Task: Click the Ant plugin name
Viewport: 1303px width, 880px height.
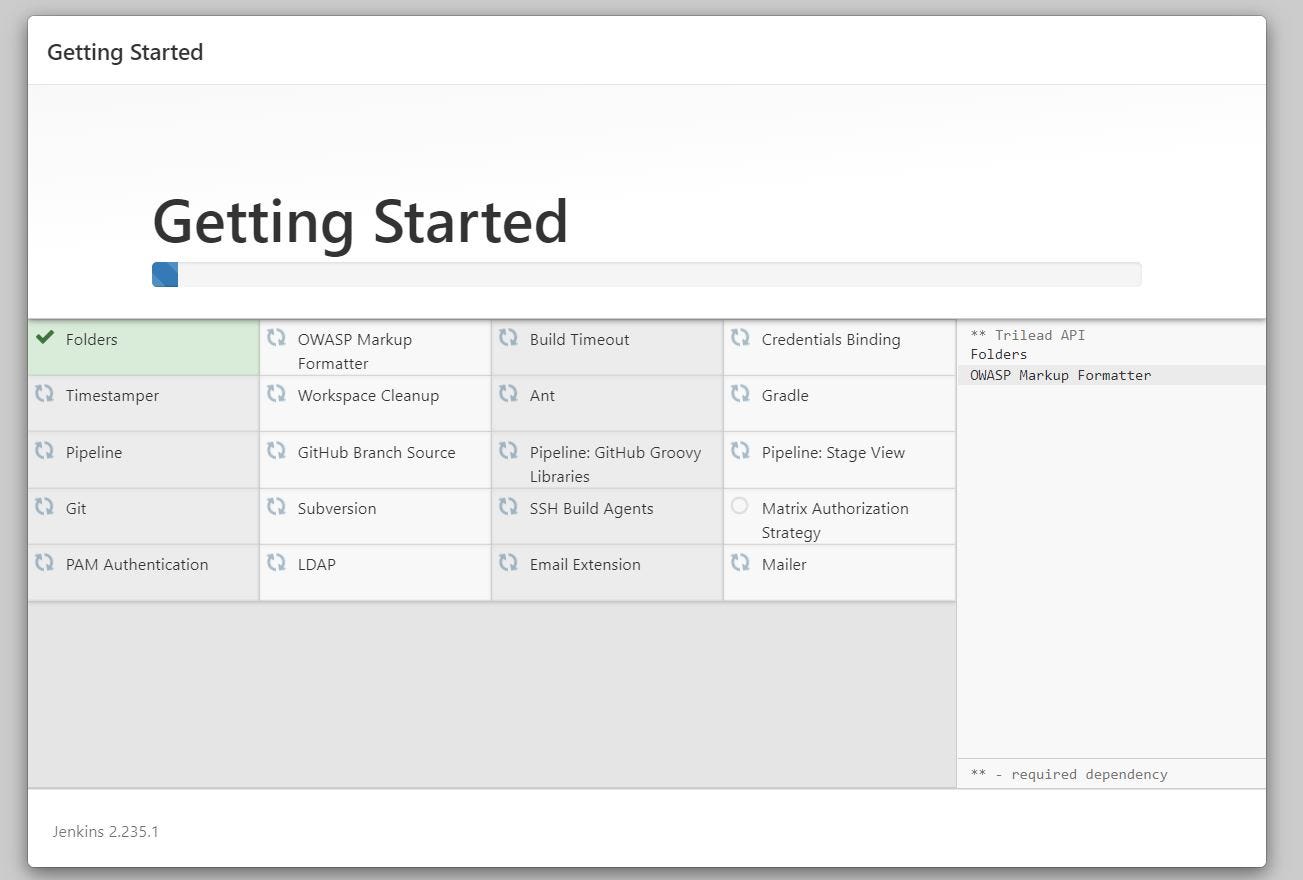Action: point(542,396)
